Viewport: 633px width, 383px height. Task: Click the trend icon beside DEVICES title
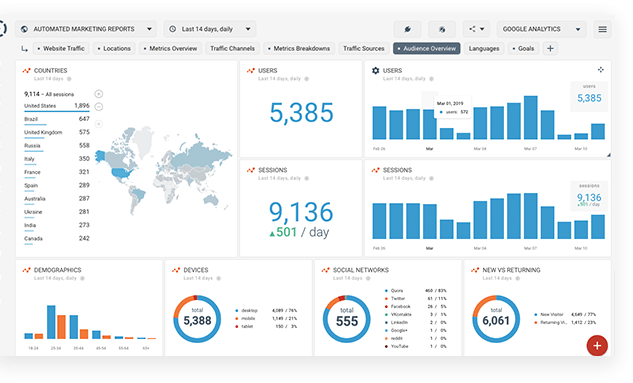point(176,270)
